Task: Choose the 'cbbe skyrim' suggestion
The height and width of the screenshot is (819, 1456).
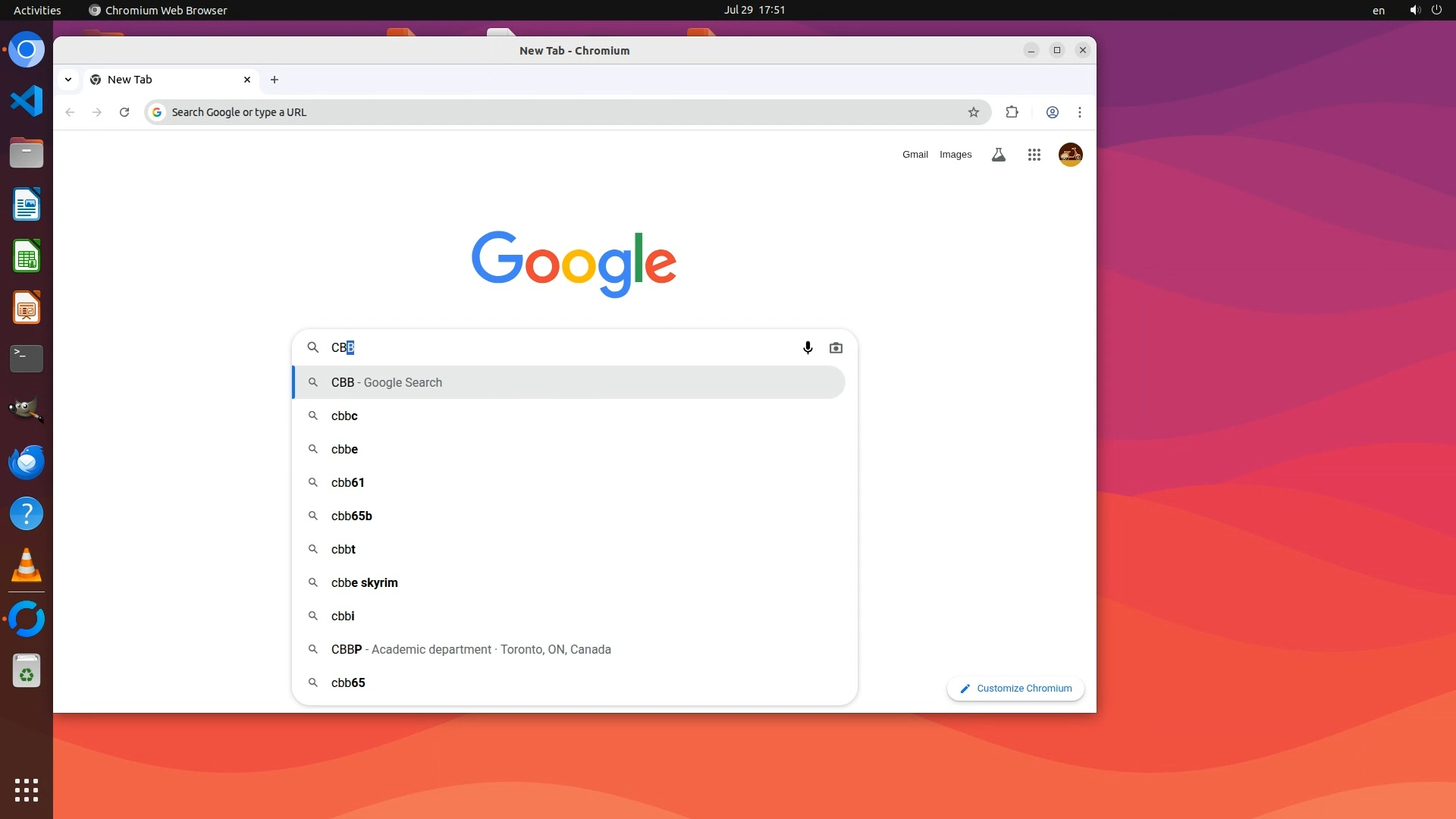Action: click(365, 582)
